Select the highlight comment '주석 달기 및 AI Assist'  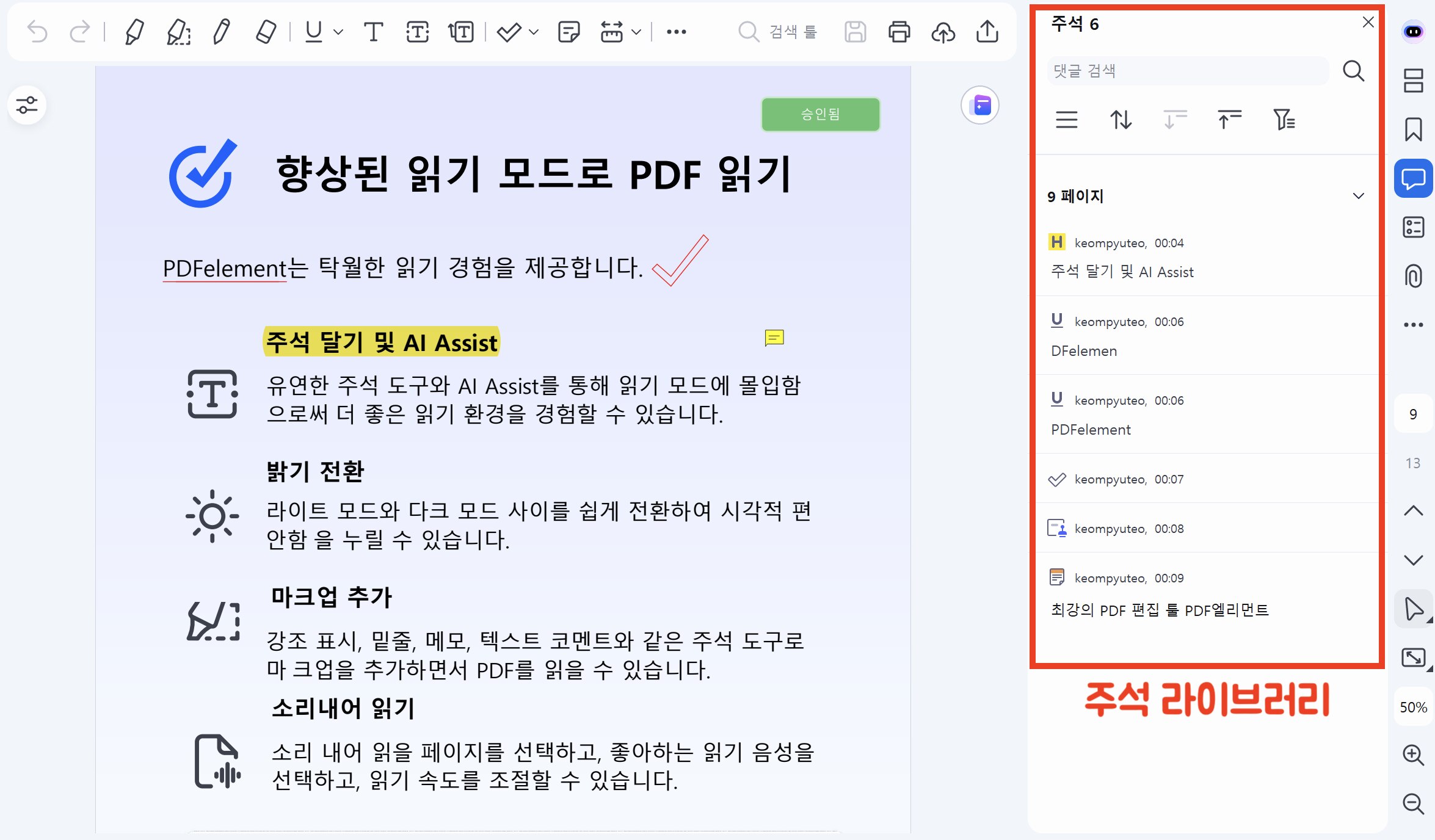coord(1121,272)
